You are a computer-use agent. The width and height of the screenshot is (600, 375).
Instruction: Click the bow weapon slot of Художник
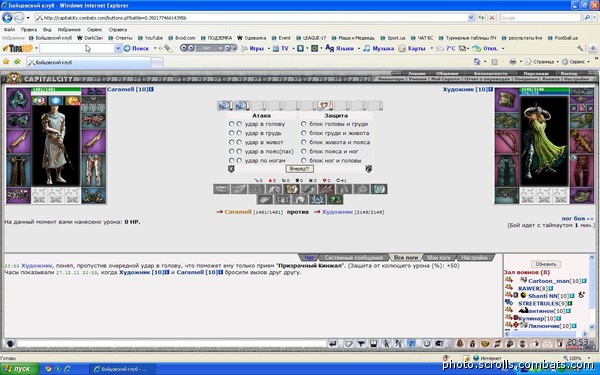click(x=507, y=142)
